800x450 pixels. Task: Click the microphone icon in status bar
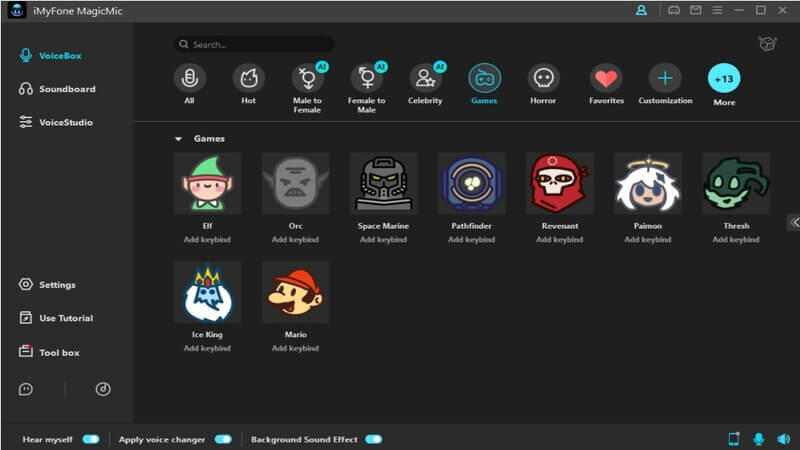(x=759, y=439)
